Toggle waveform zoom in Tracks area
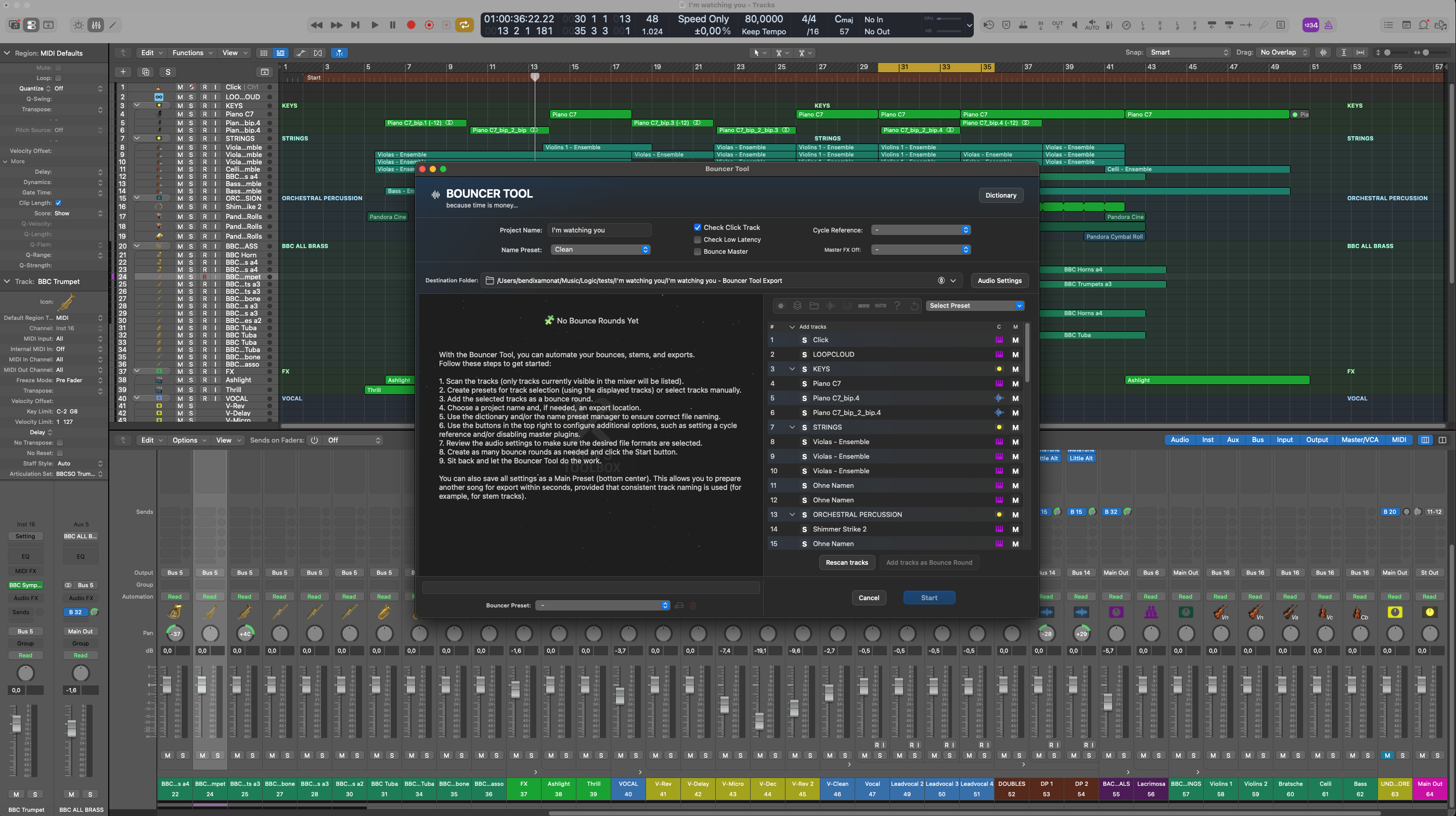 pos(1323,53)
